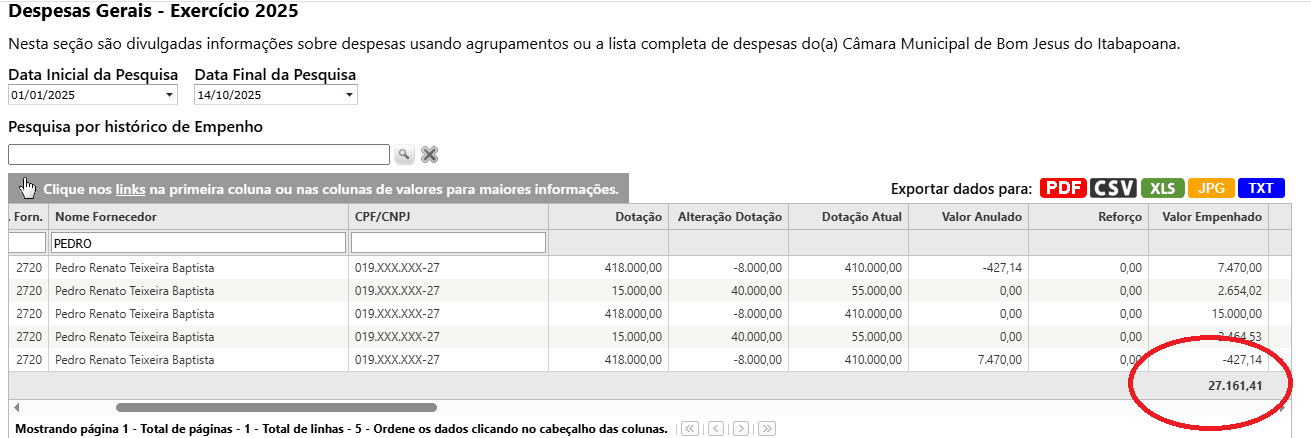Sort by the Dotação Atual column header
The width and height of the screenshot is (1311, 438).
(x=848, y=217)
